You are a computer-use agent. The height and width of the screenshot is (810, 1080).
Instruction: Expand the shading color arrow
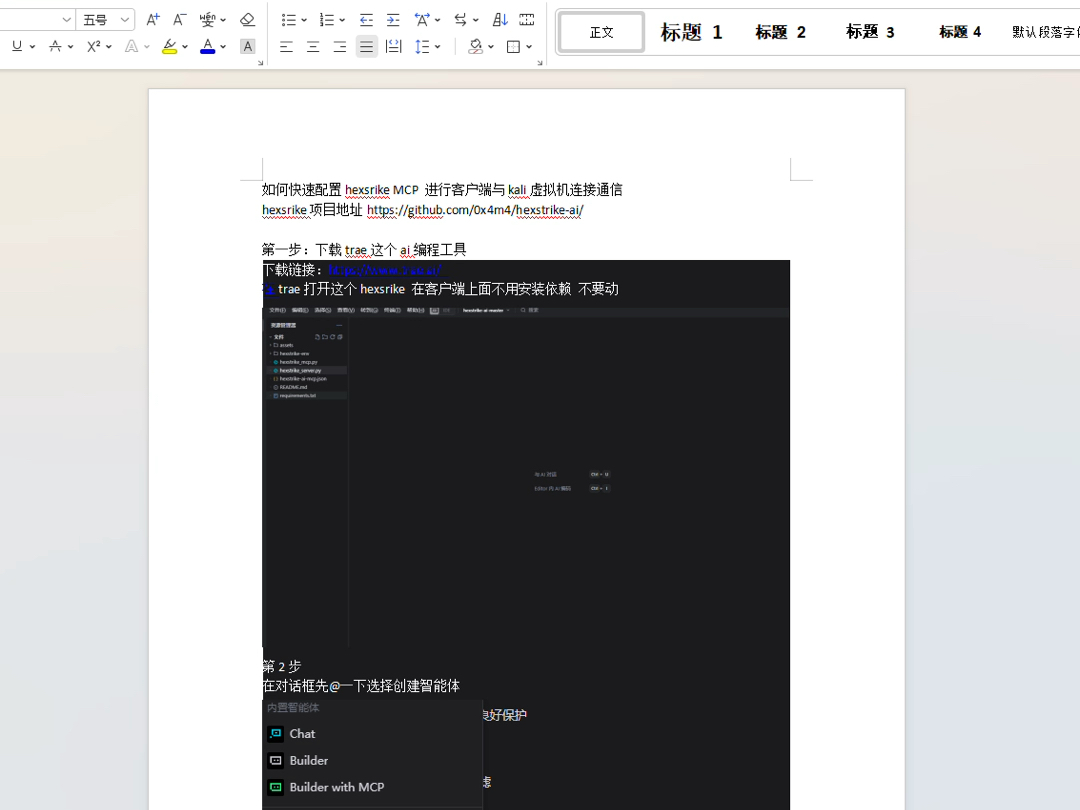pyautogui.click(x=490, y=47)
